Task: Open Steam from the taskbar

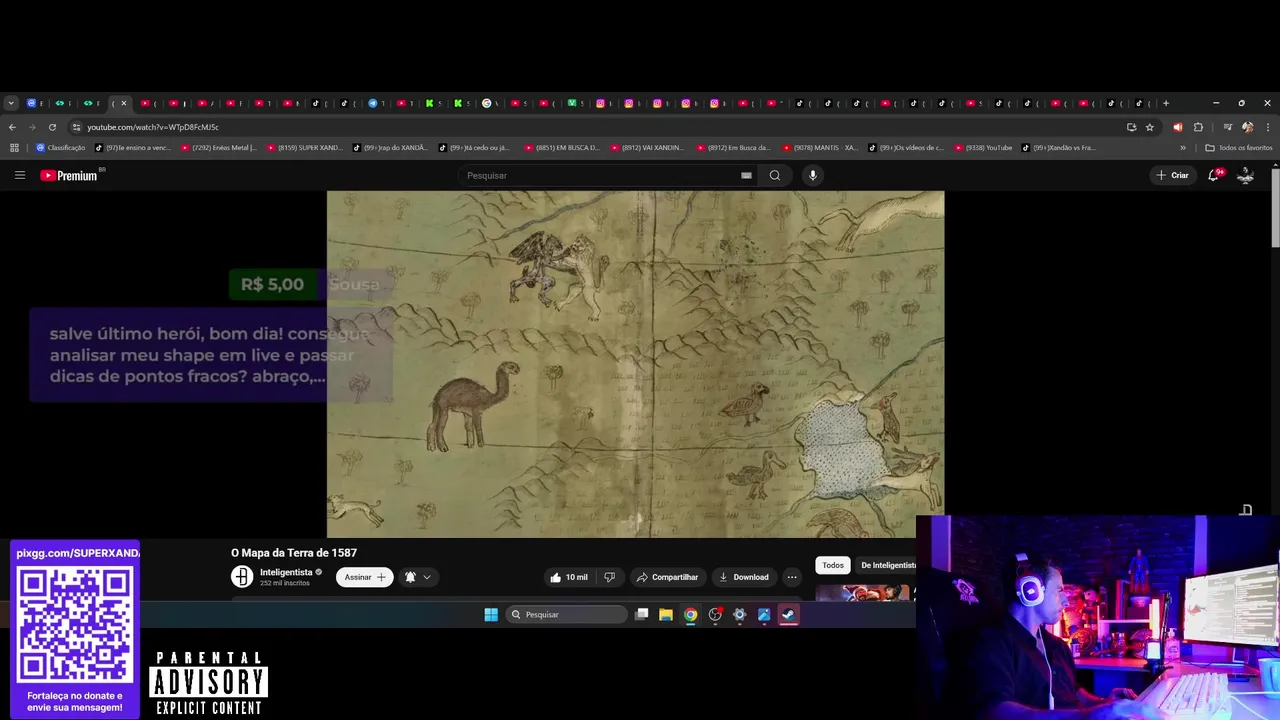Action: (789, 615)
